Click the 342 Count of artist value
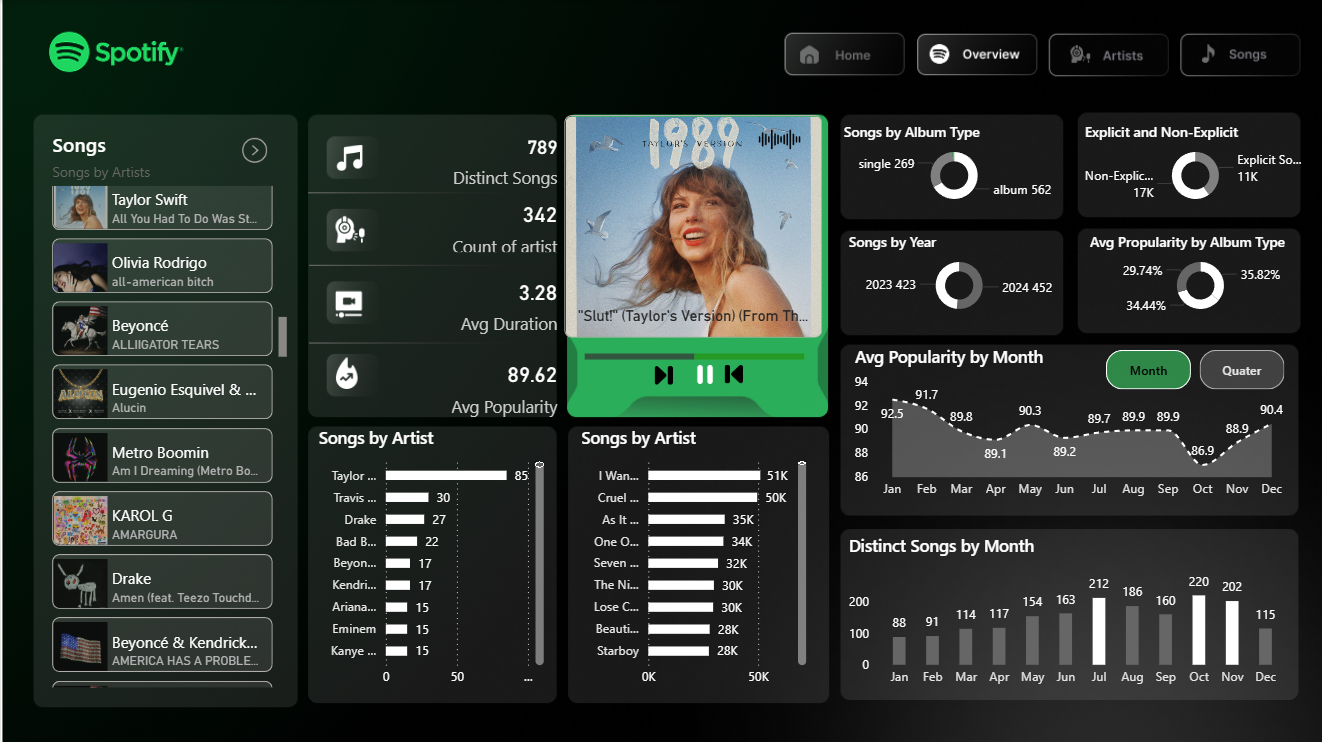This screenshot has width=1322, height=742. click(540, 215)
